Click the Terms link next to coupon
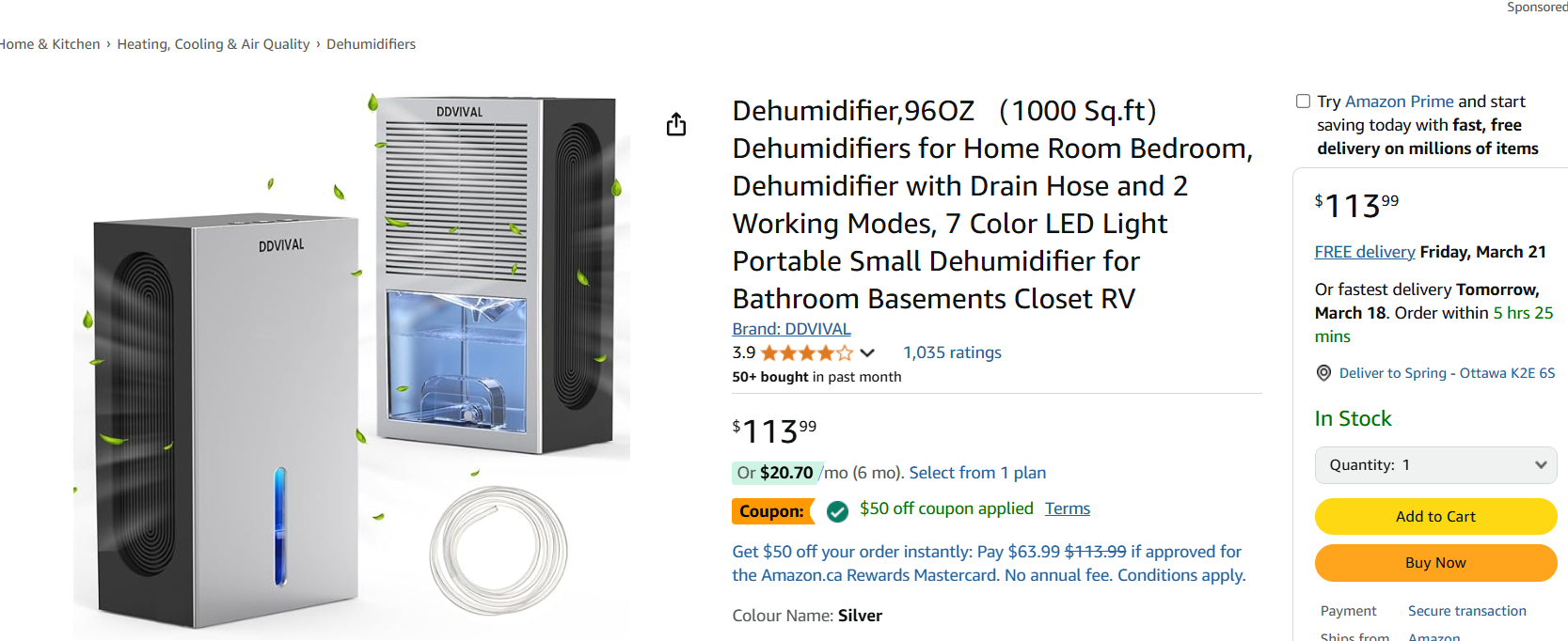1568x641 pixels. pos(1067,508)
